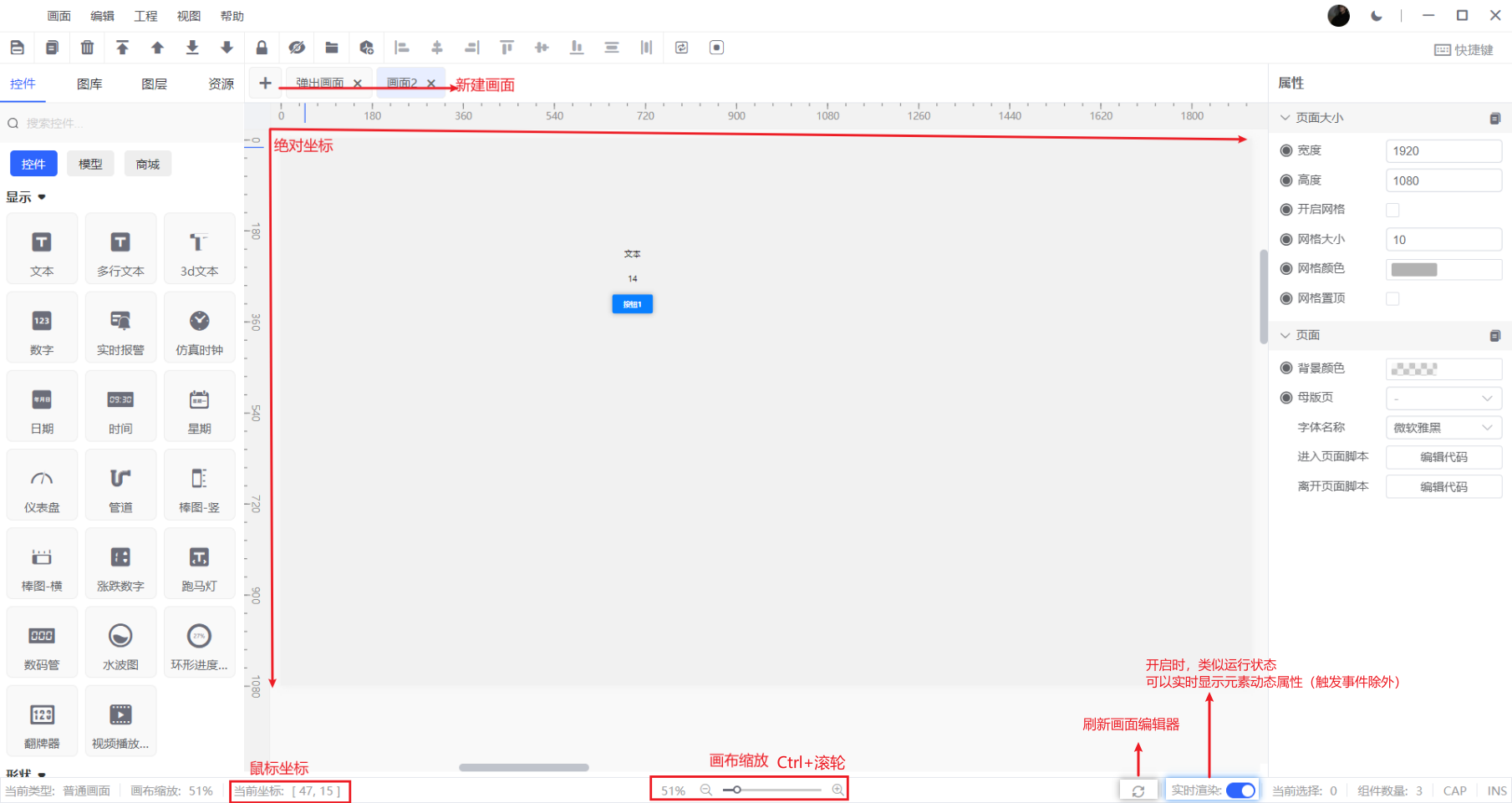Open the 工程 menu
The width and height of the screenshot is (1512, 803).
pyautogui.click(x=145, y=16)
